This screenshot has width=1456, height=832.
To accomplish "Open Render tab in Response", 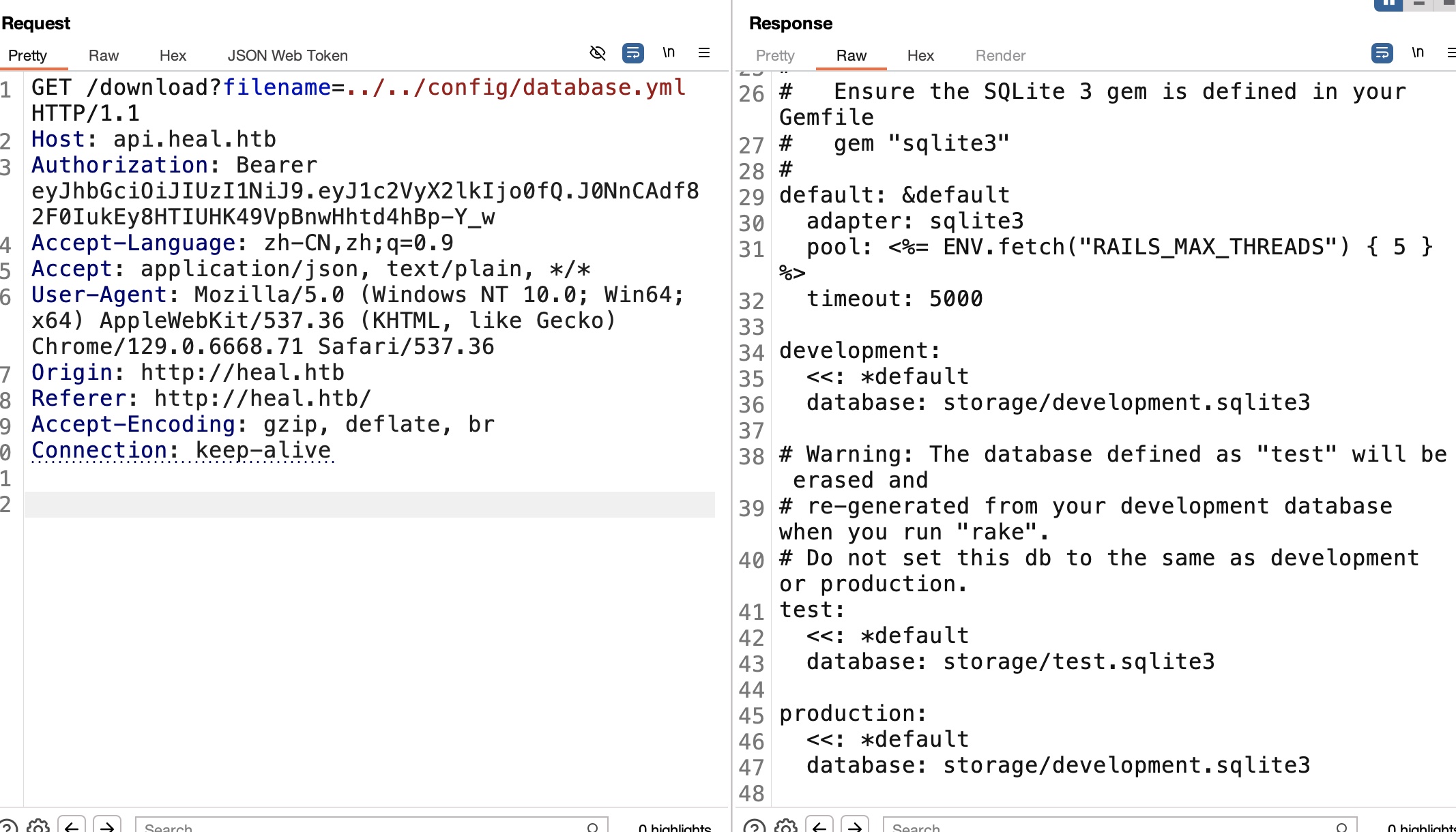I will tap(1000, 56).
